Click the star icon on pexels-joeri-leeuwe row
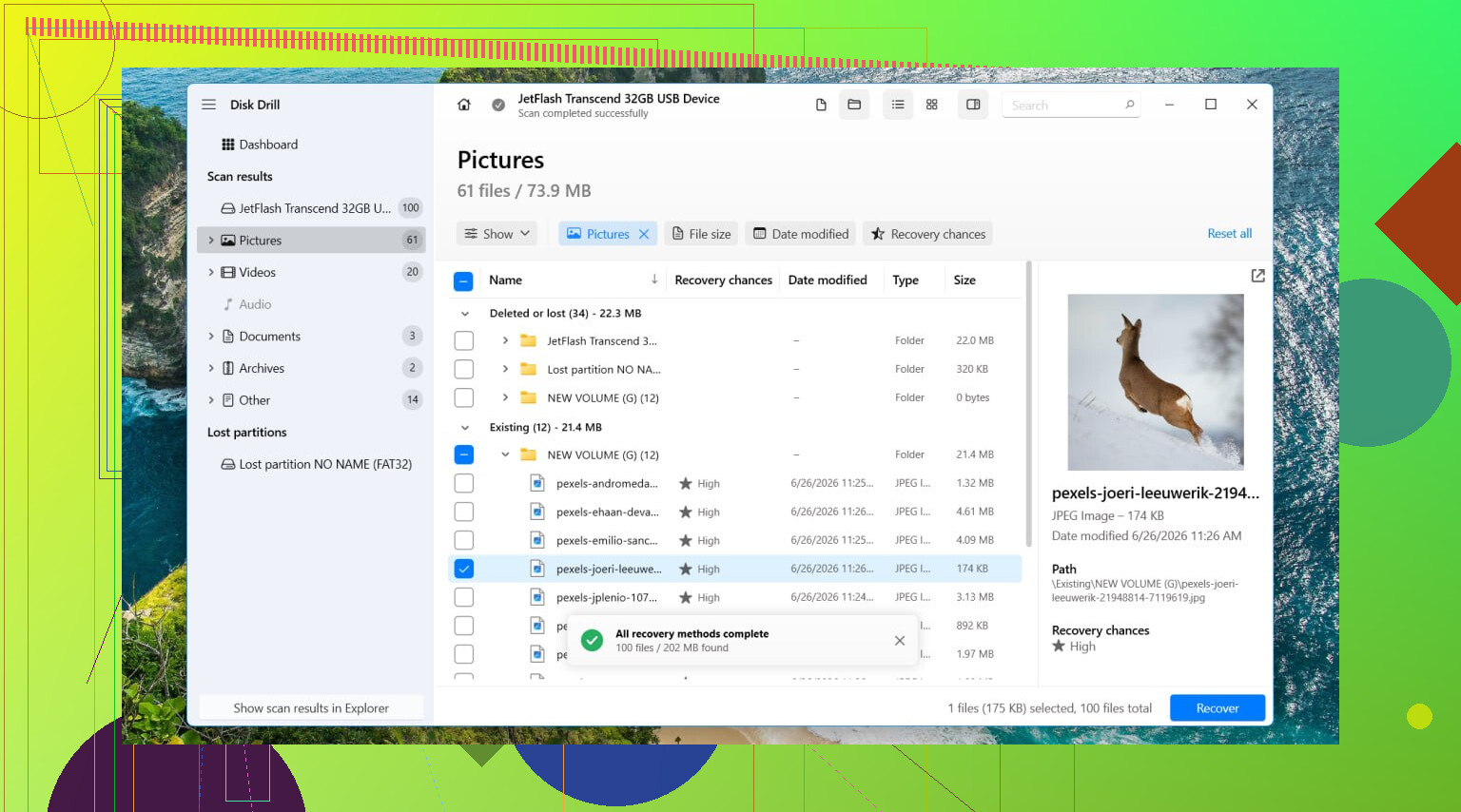This screenshot has height=812, width=1461. 685,569
